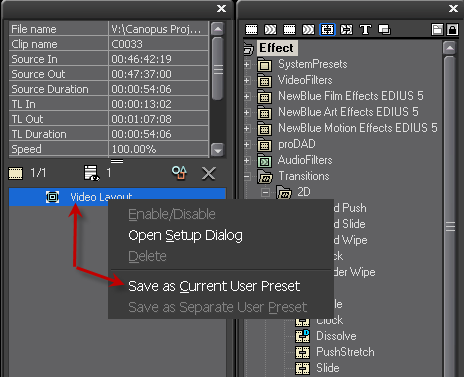Expand the VideoFilters folder
The width and height of the screenshot is (464, 377).
[247, 80]
